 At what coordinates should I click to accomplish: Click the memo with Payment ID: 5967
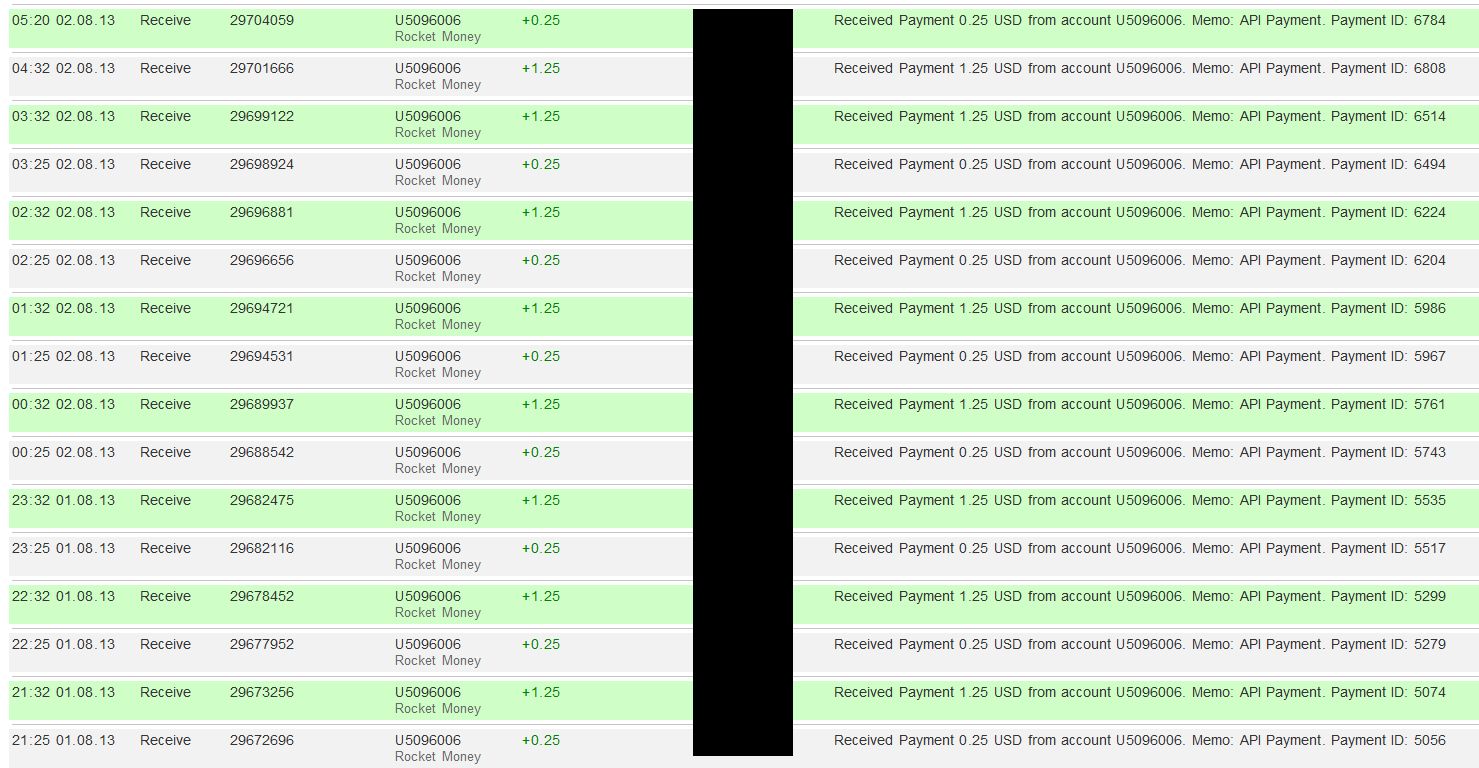[x=1140, y=356]
